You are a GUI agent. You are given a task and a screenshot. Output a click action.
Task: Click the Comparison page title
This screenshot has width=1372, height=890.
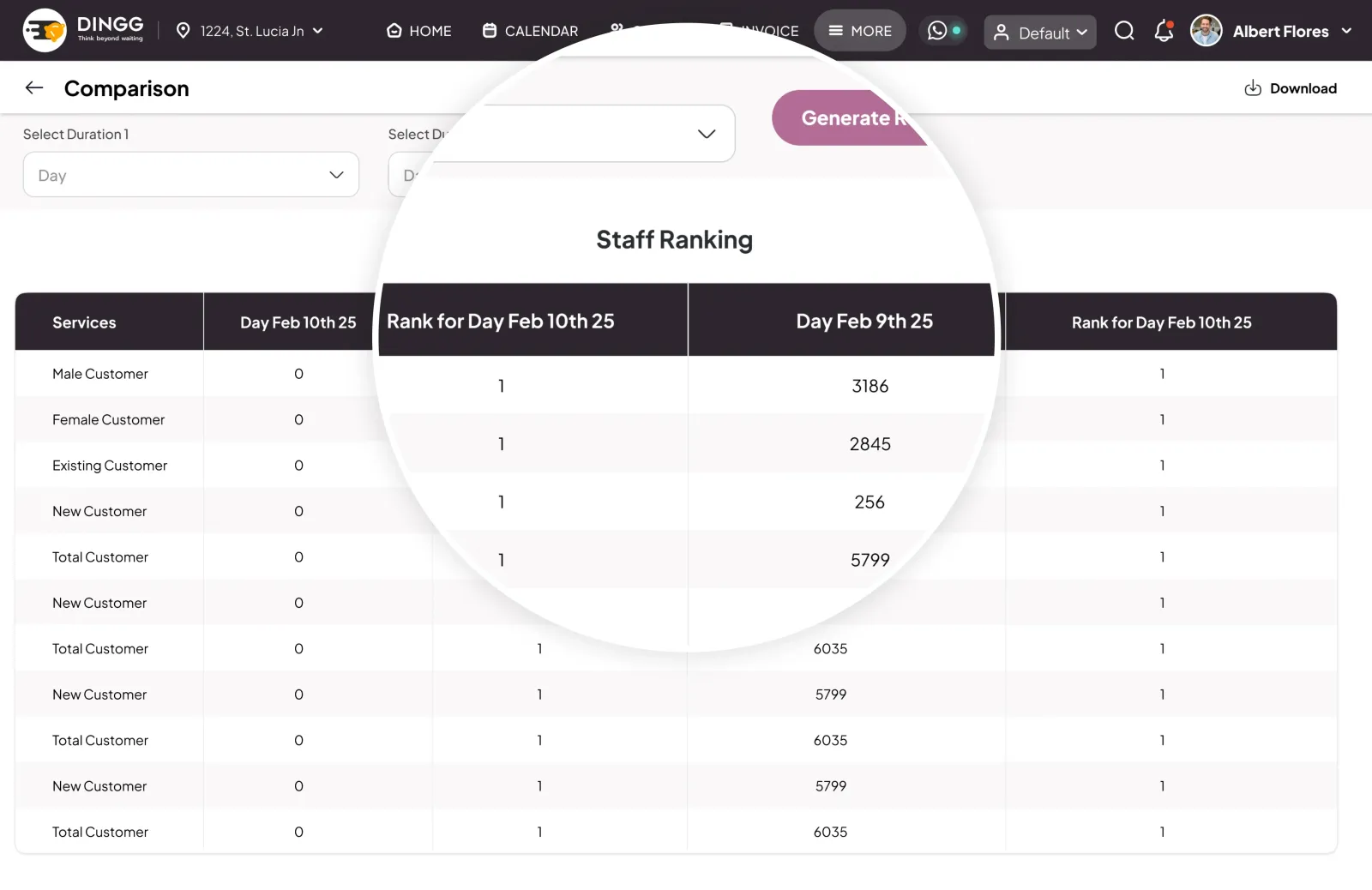pyautogui.click(x=127, y=88)
